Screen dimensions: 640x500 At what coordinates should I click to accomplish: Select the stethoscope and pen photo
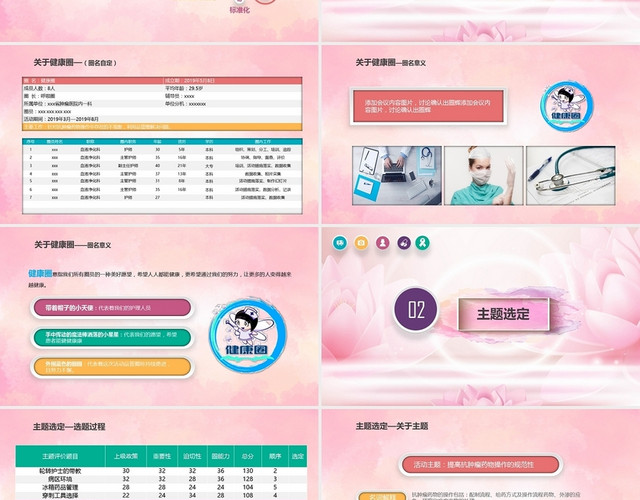(x=571, y=176)
